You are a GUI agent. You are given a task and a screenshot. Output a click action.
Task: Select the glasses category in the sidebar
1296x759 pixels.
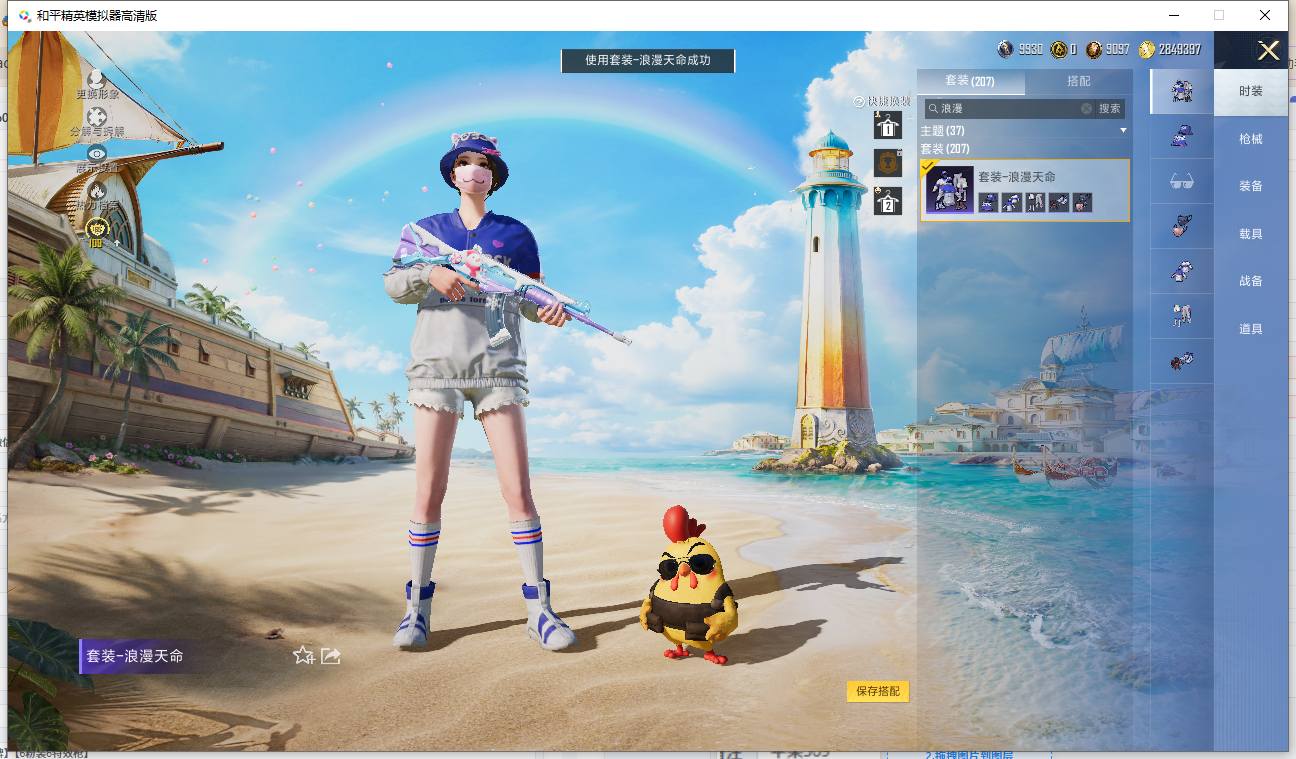[x=1181, y=181]
